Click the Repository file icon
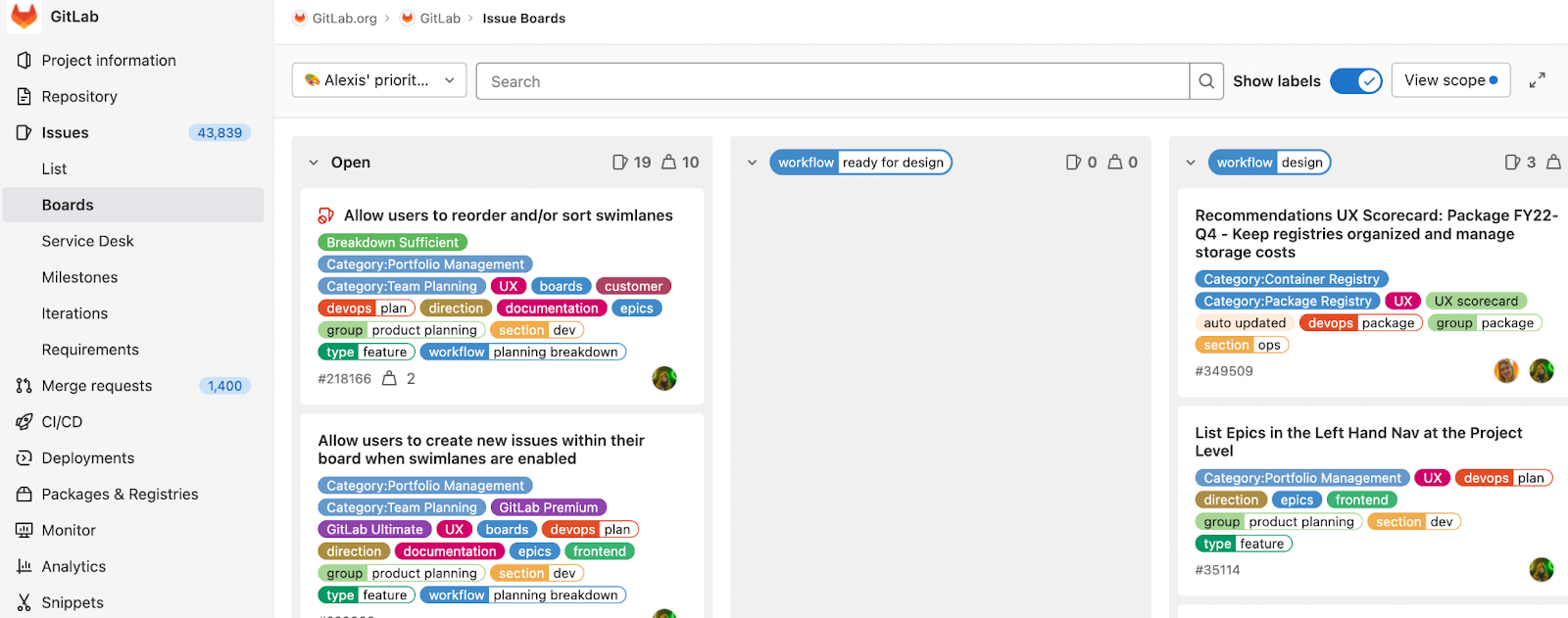Screen dimensions: 1568x618 tap(24, 96)
